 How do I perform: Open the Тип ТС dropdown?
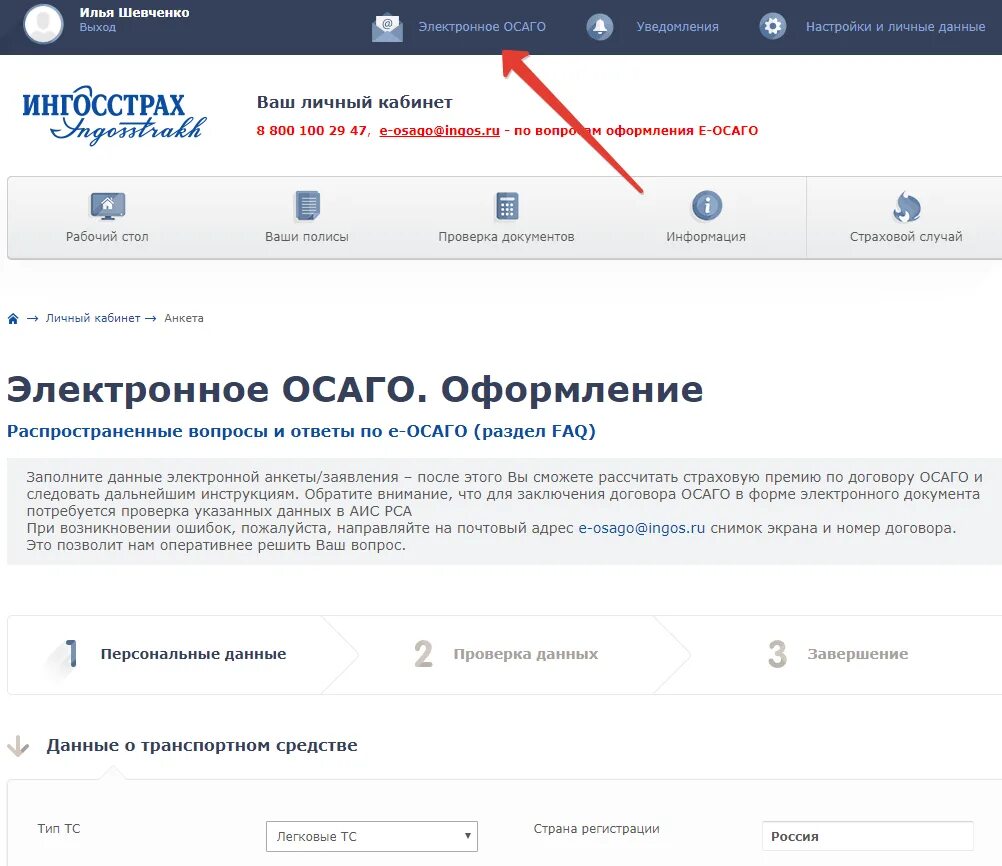372,836
